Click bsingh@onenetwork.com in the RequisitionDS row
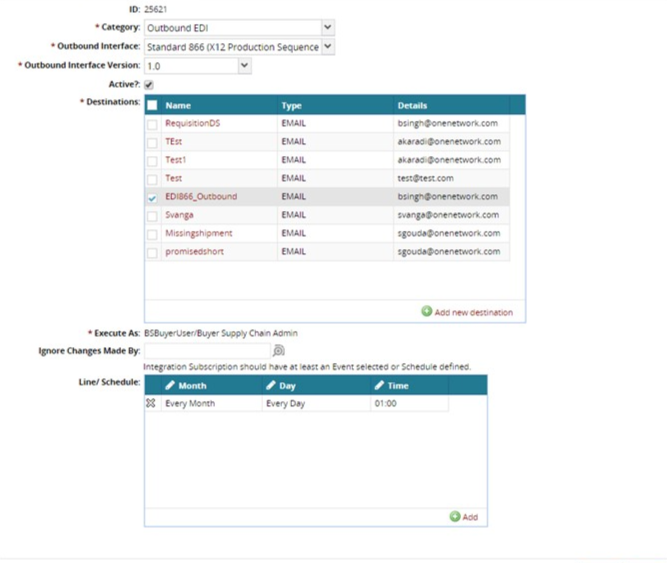The height and width of the screenshot is (563, 667). click(x=448, y=123)
